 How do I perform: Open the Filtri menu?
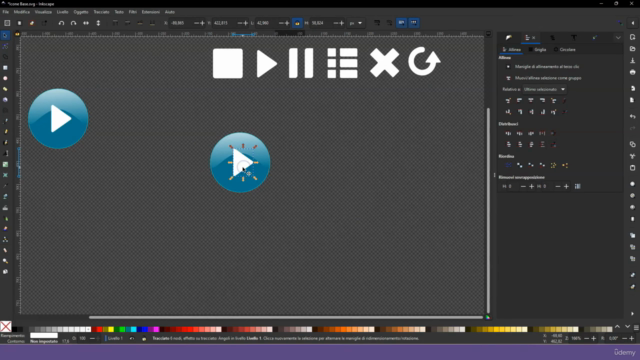133,12
